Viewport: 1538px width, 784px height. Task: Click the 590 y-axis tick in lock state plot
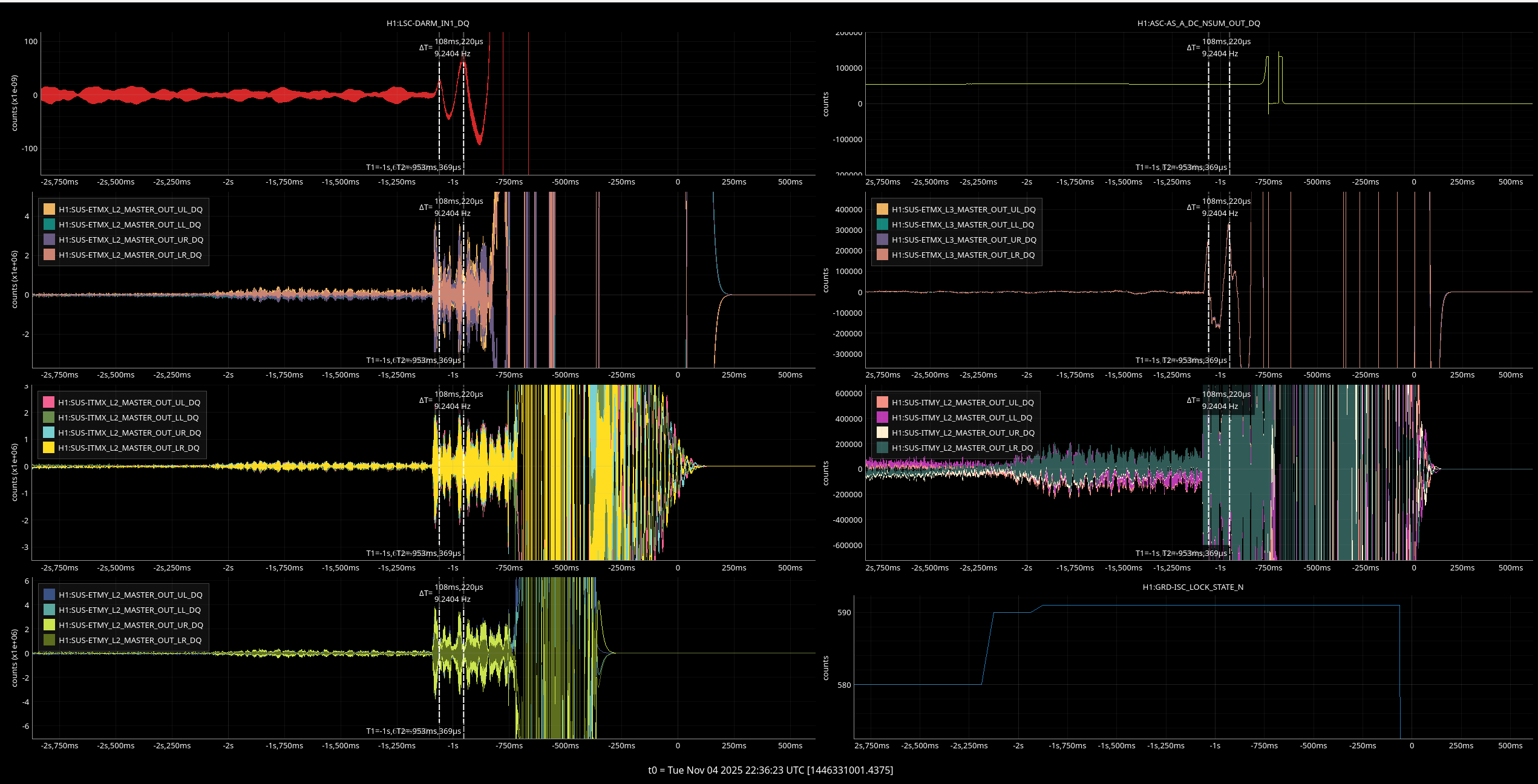[844, 612]
